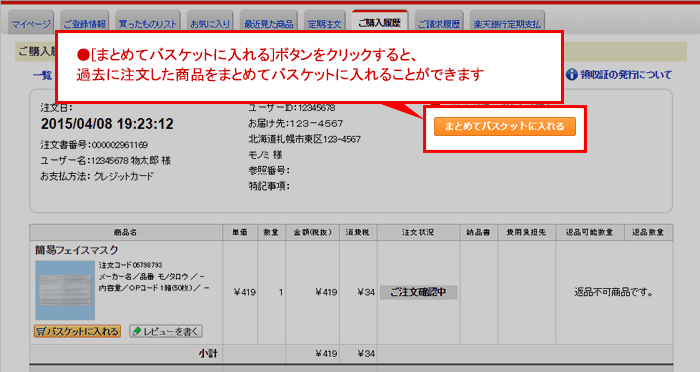Click the 一覧 link
This screenshot has height=372, width=700.
(43, 75)
